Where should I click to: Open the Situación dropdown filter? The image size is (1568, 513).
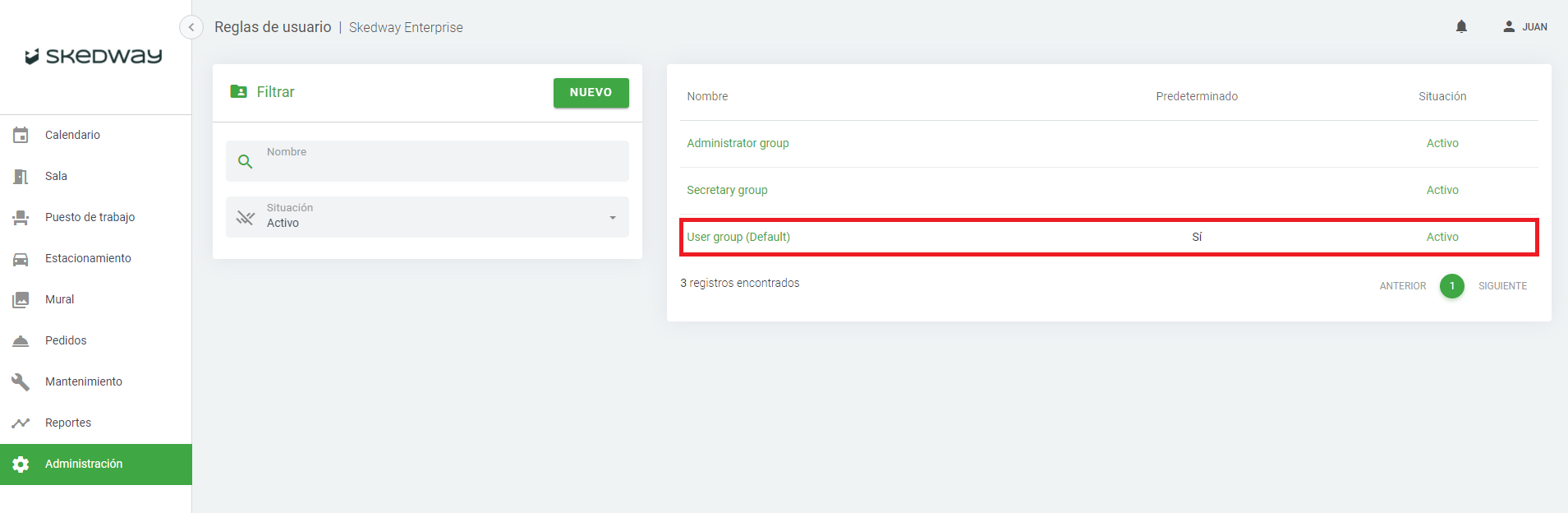427,217
